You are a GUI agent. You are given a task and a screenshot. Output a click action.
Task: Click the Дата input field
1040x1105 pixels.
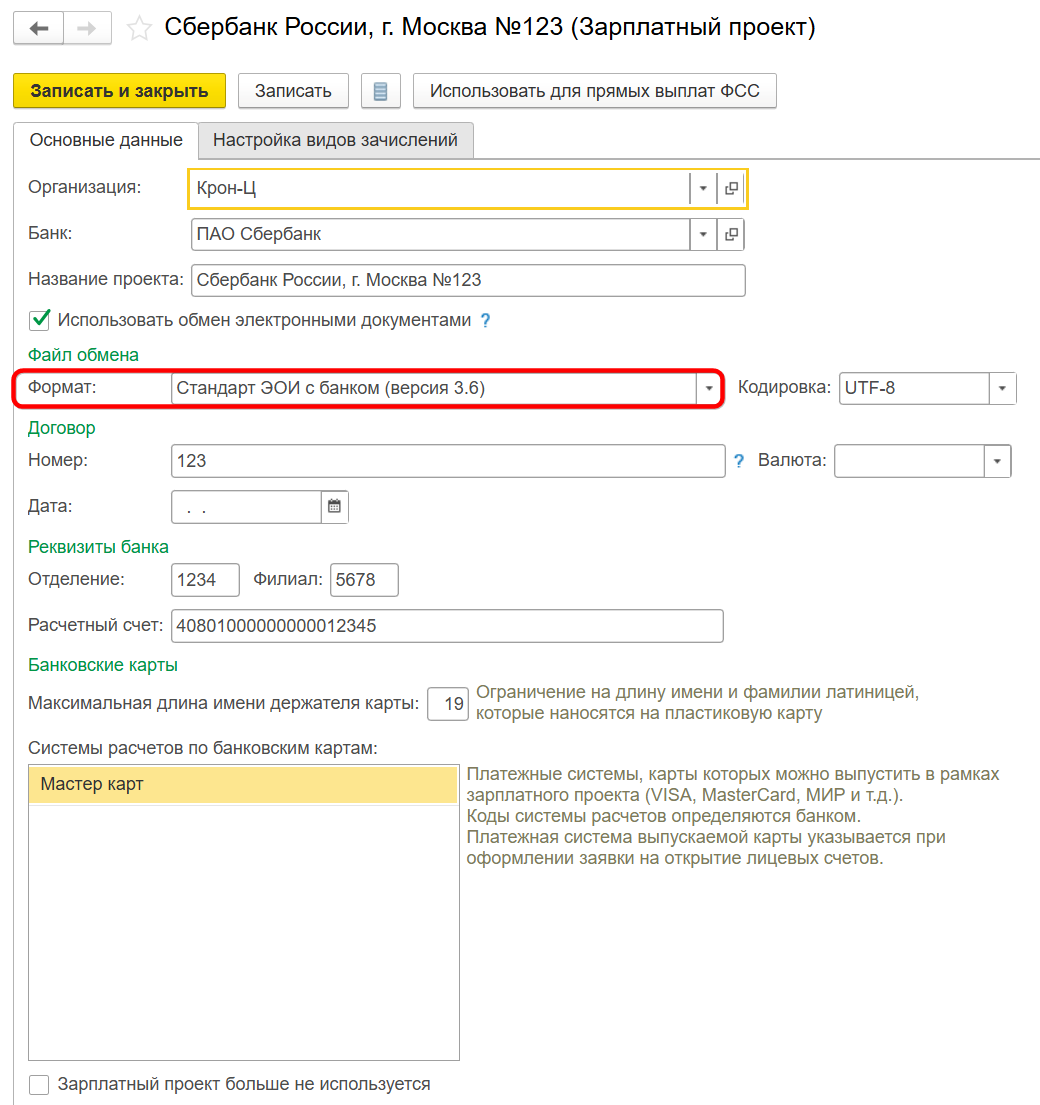247,507
